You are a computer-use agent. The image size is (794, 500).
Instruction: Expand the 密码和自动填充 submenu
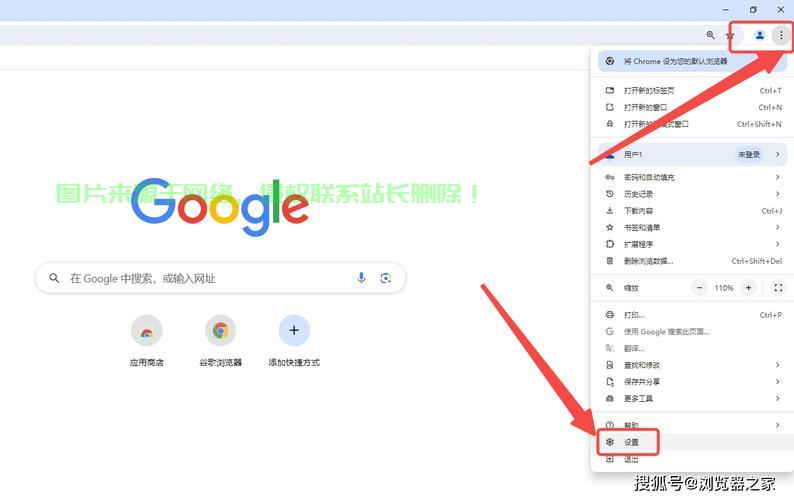690,177
